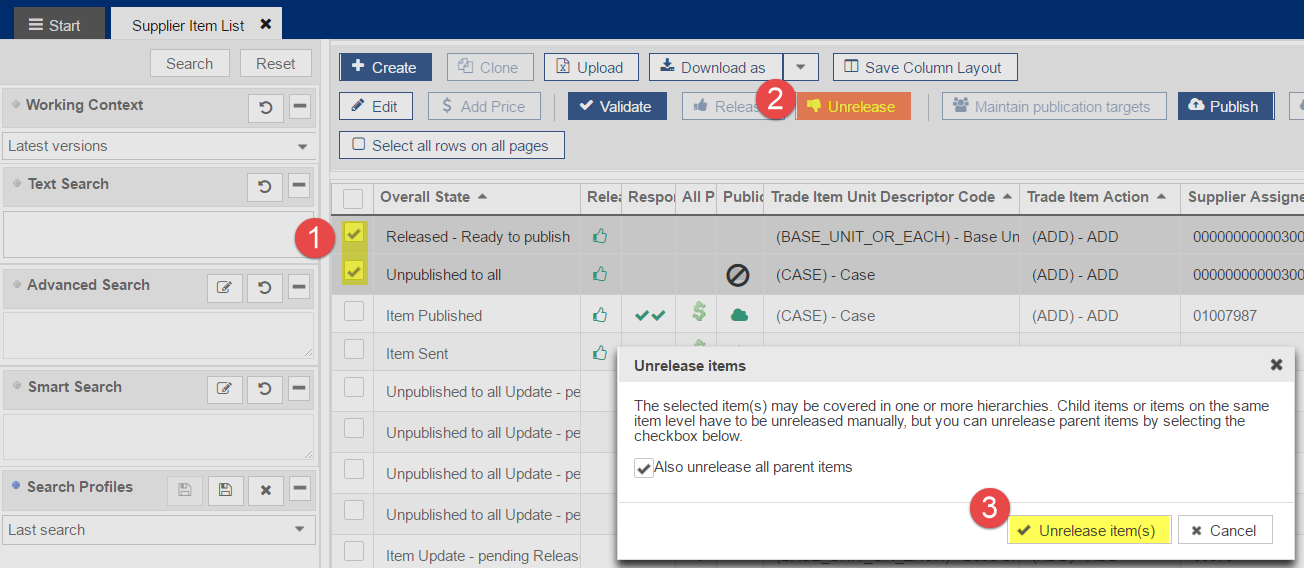Collapse the Text Search section

click(299, 186)
